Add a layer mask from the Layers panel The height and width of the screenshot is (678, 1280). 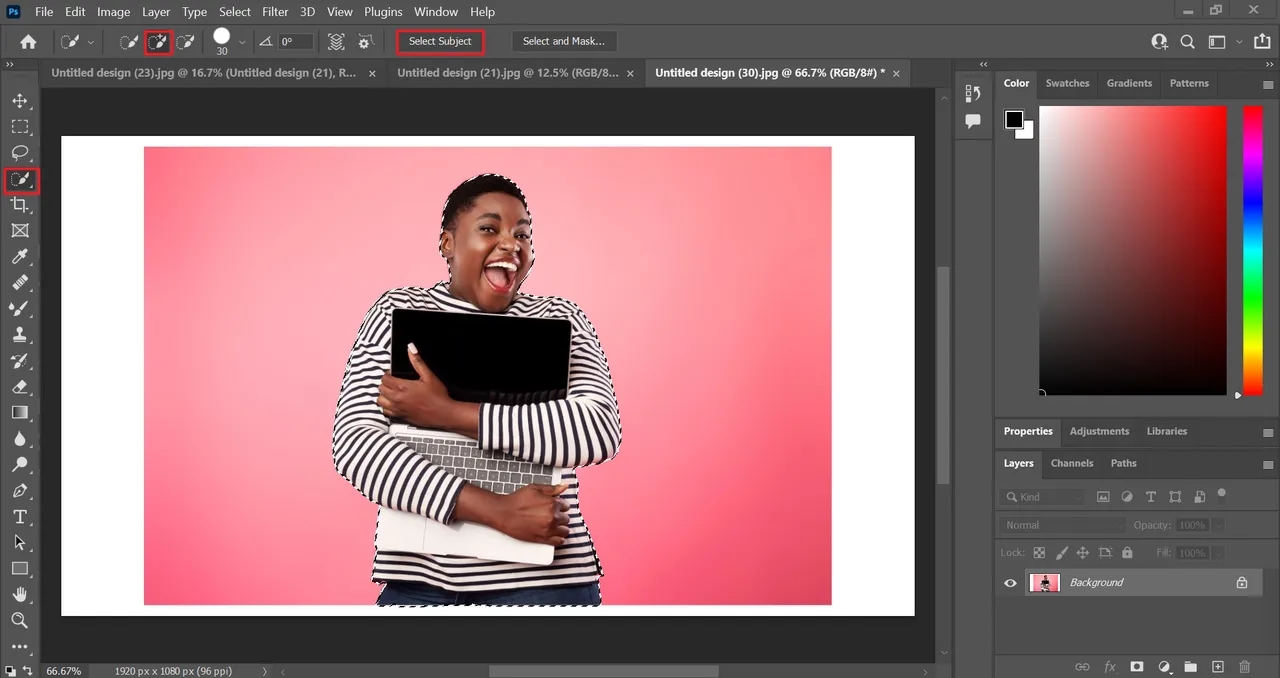(1137, 666)
